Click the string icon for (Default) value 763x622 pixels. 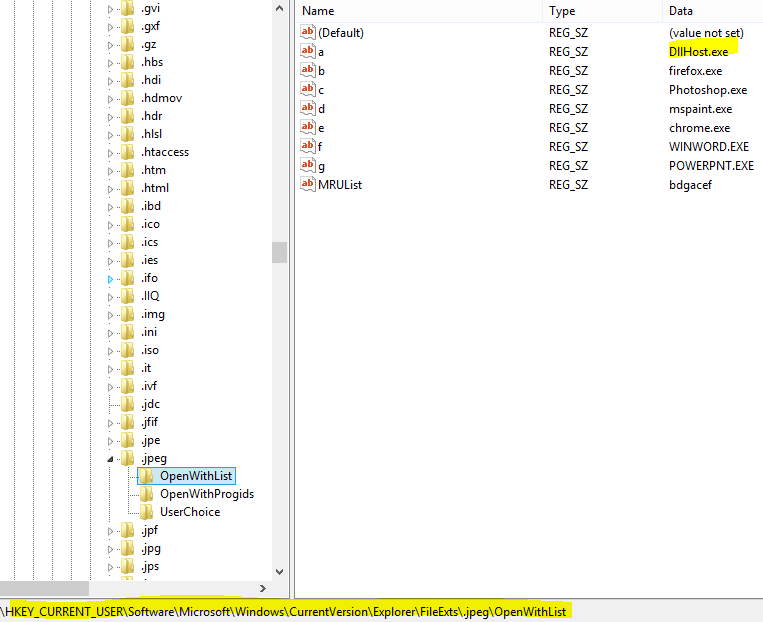[308, 32]
